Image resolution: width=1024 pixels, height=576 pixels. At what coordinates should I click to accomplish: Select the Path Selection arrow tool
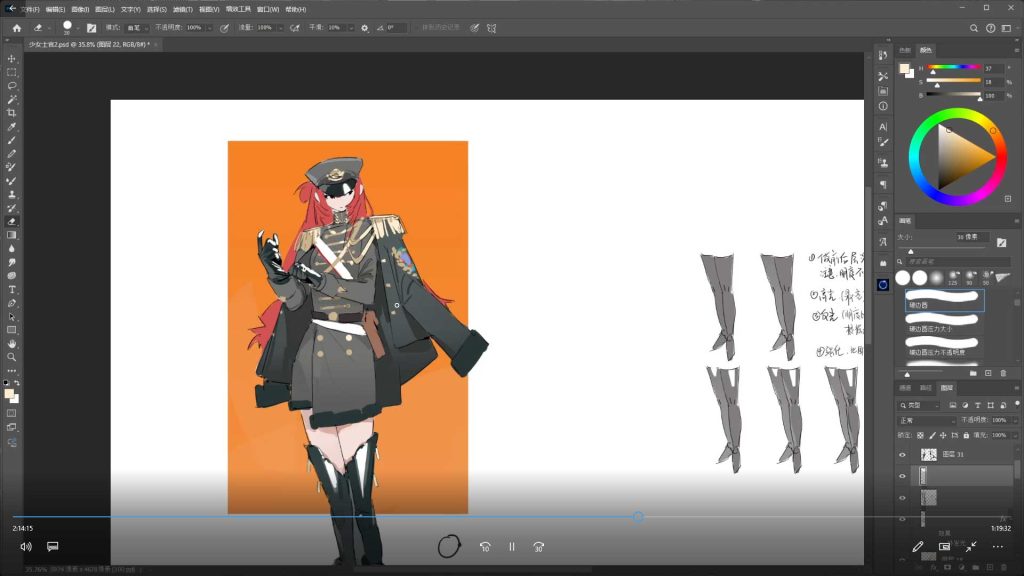click(12, 317)
